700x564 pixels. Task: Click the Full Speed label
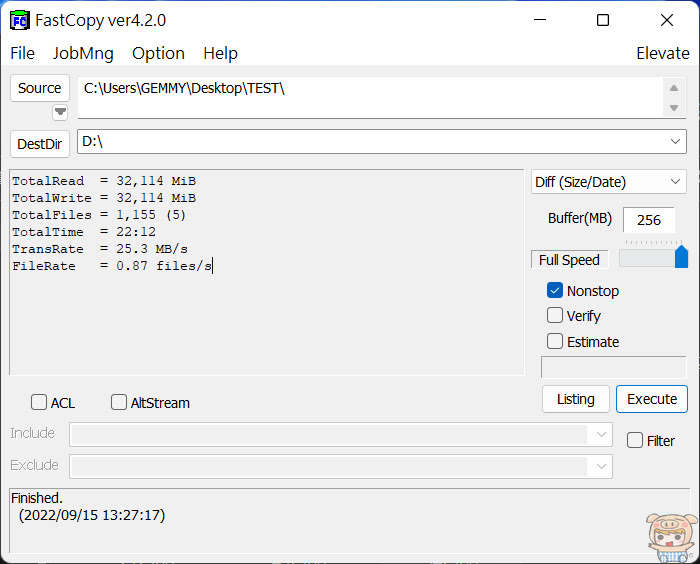click(x=569, y=259)
